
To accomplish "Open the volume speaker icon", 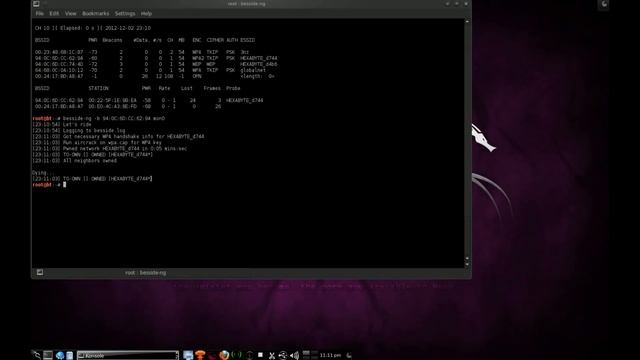I will pos(294,356).
